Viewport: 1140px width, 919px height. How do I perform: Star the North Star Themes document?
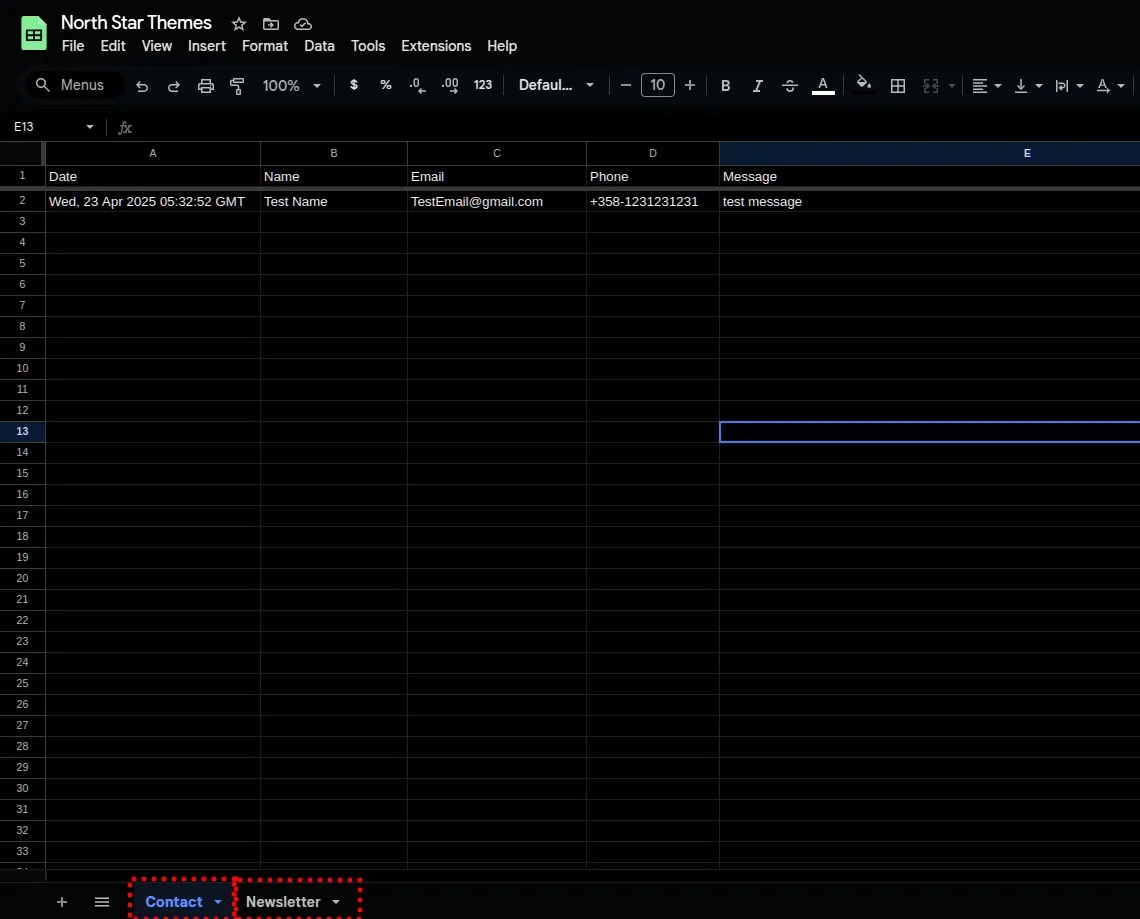[x=238, y=24]
